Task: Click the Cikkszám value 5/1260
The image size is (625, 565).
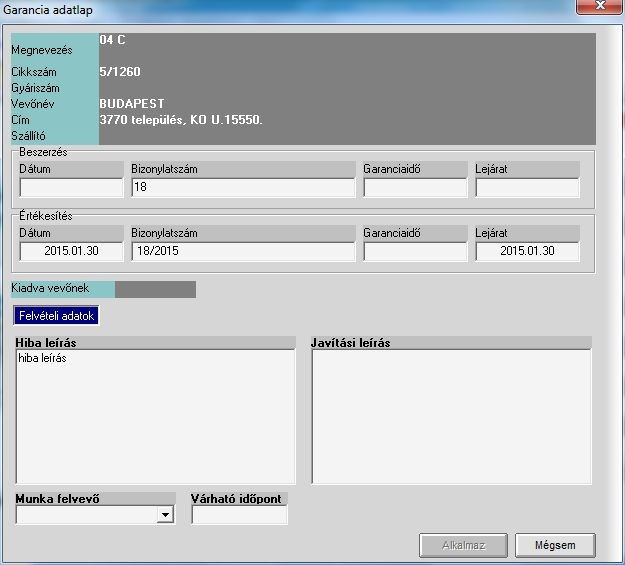Action: [120, 72]
